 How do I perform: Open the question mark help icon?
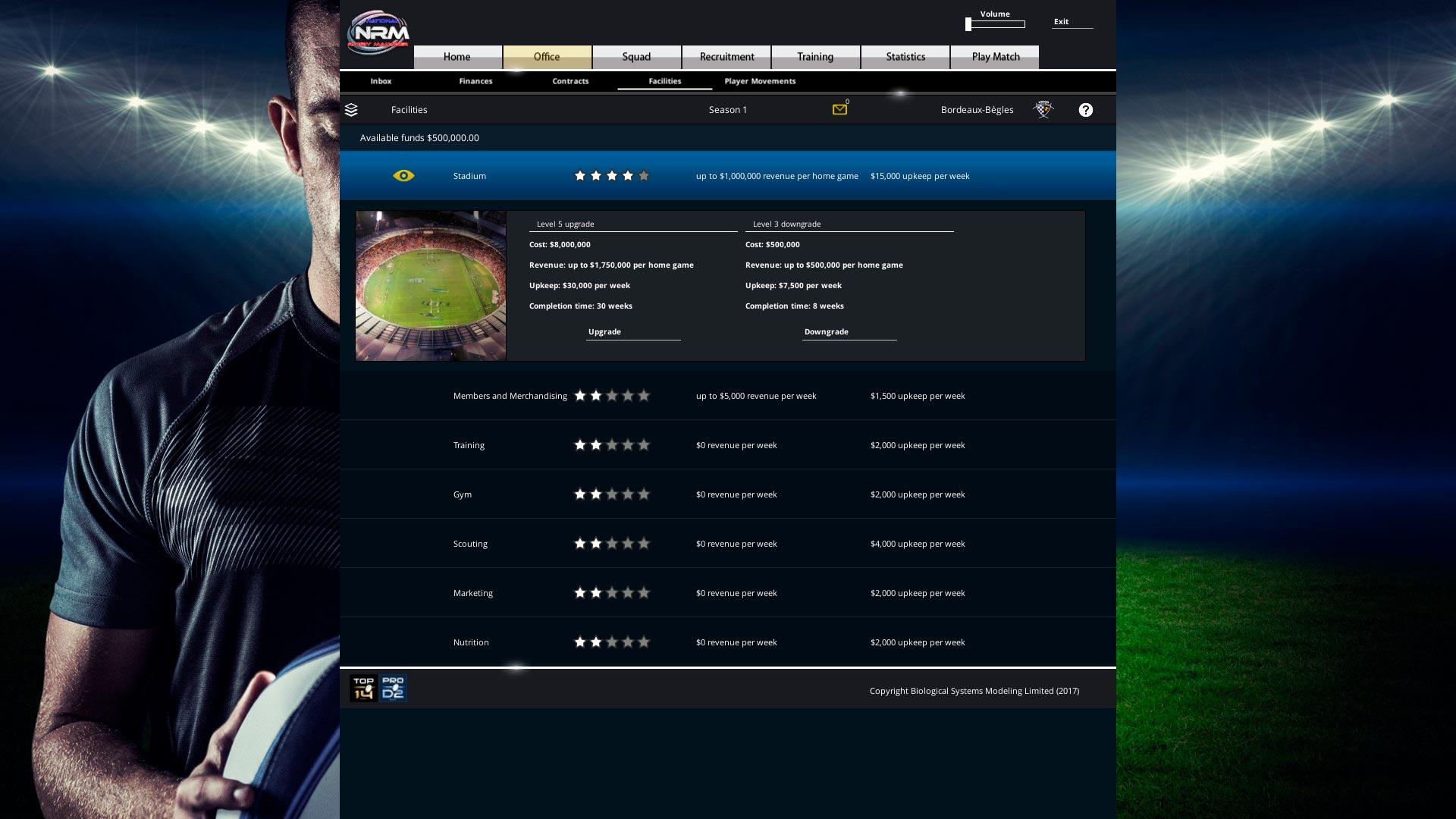1086,110
